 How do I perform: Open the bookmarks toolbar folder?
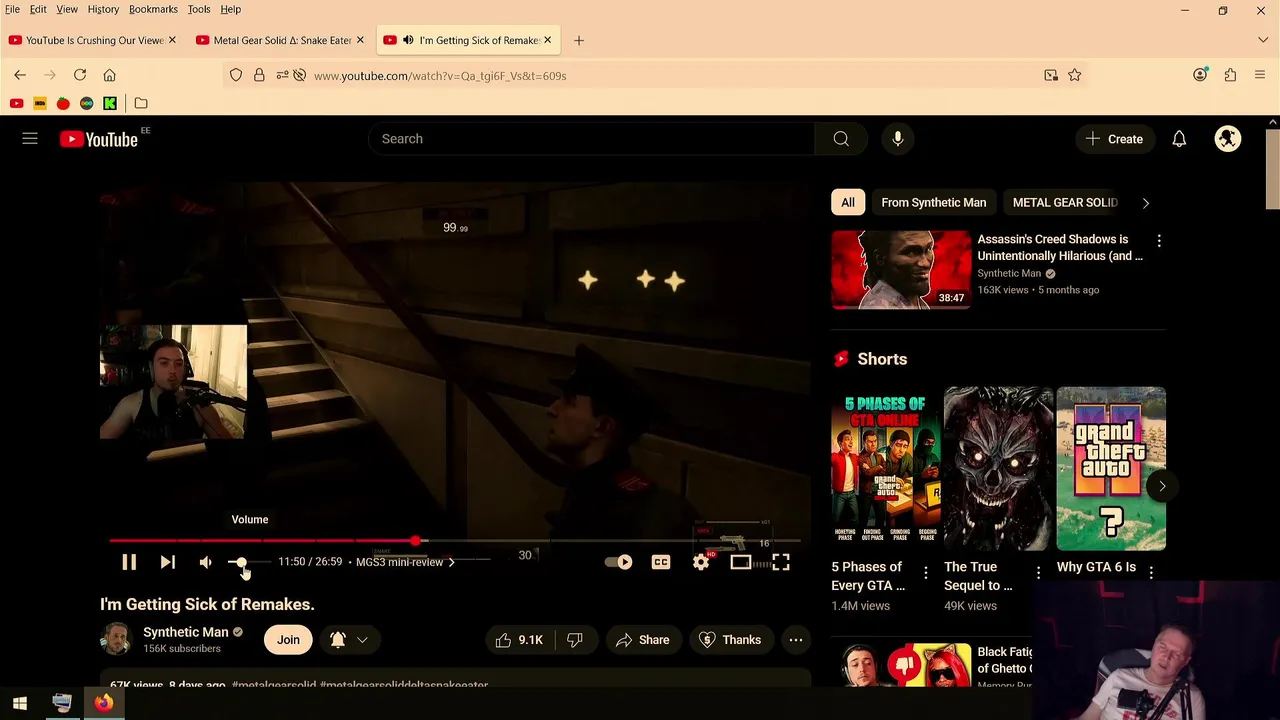[x=141, y=103]
